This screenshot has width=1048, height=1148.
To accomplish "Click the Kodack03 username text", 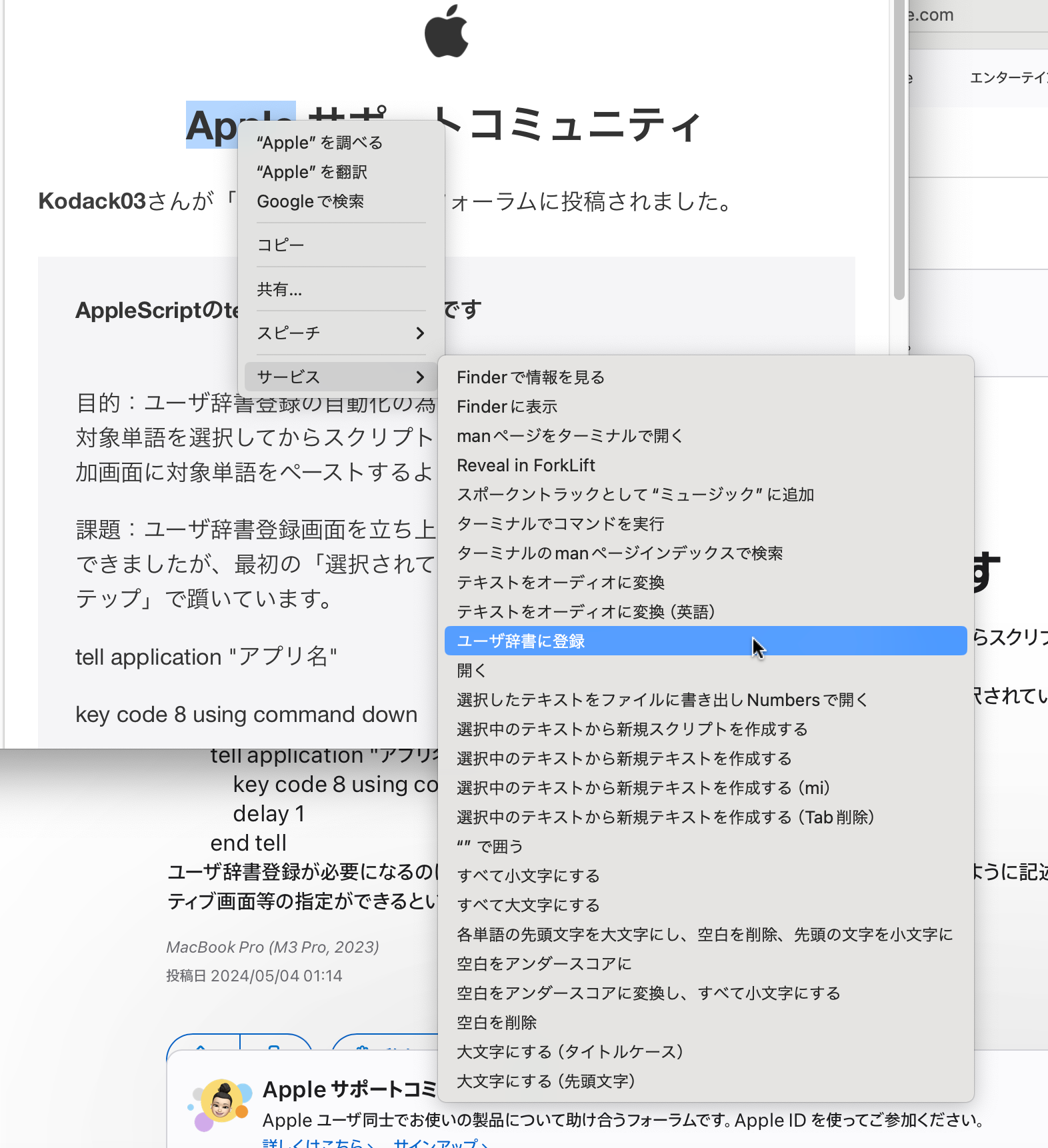I will pyautogui.click(x=92, y=201).
